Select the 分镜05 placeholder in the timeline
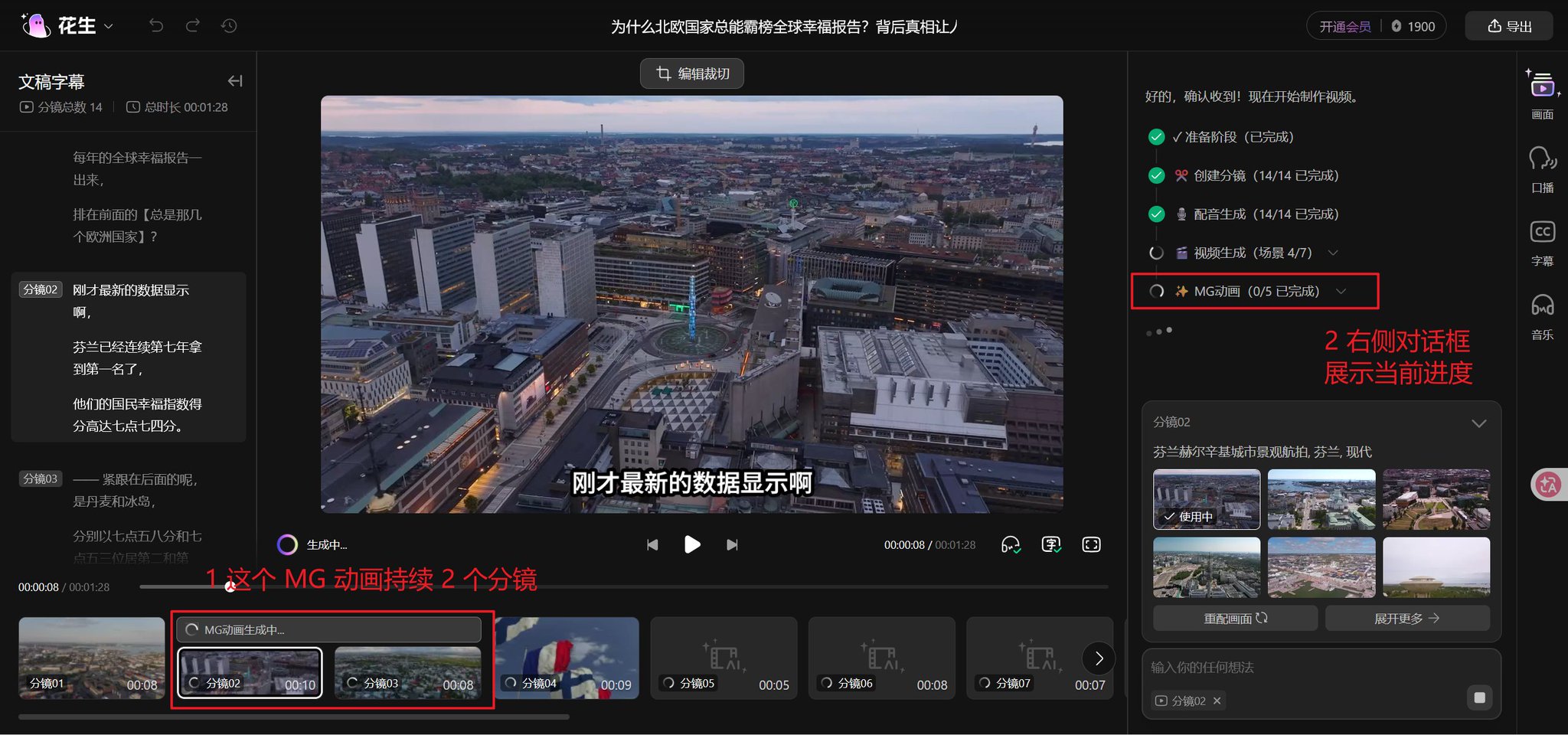The image size is (1568, 735). (724, 658)
